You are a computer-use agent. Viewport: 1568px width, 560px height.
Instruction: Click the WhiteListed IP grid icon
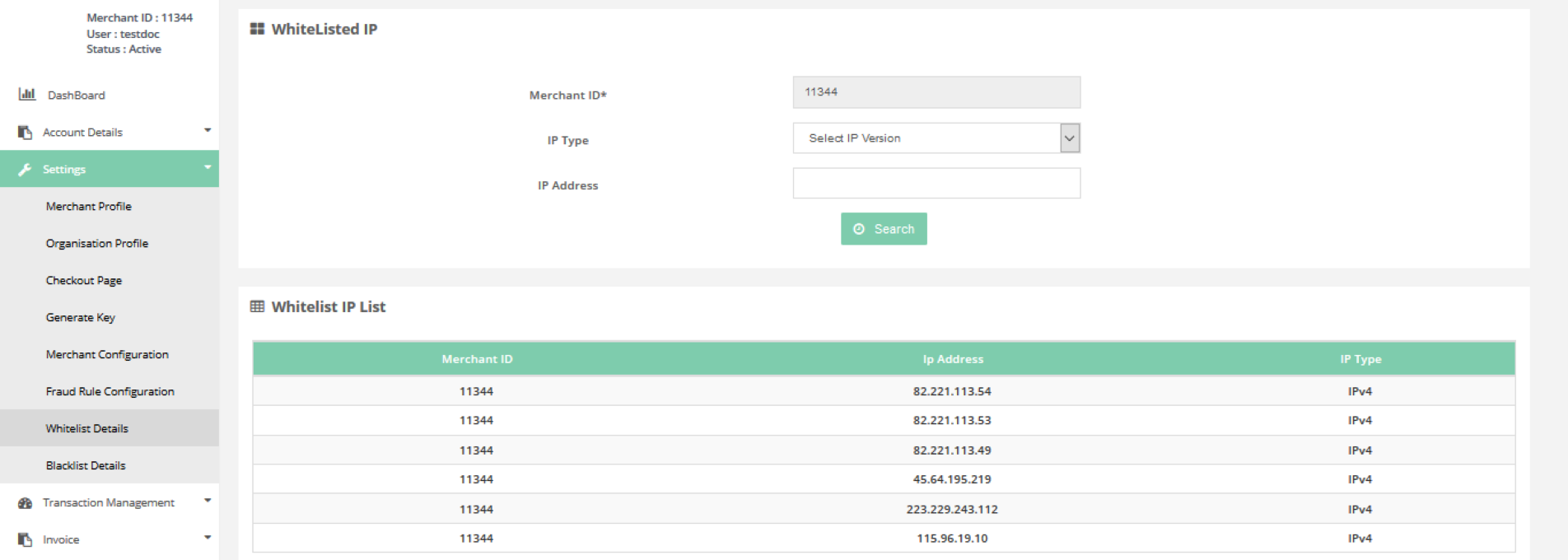257,29
